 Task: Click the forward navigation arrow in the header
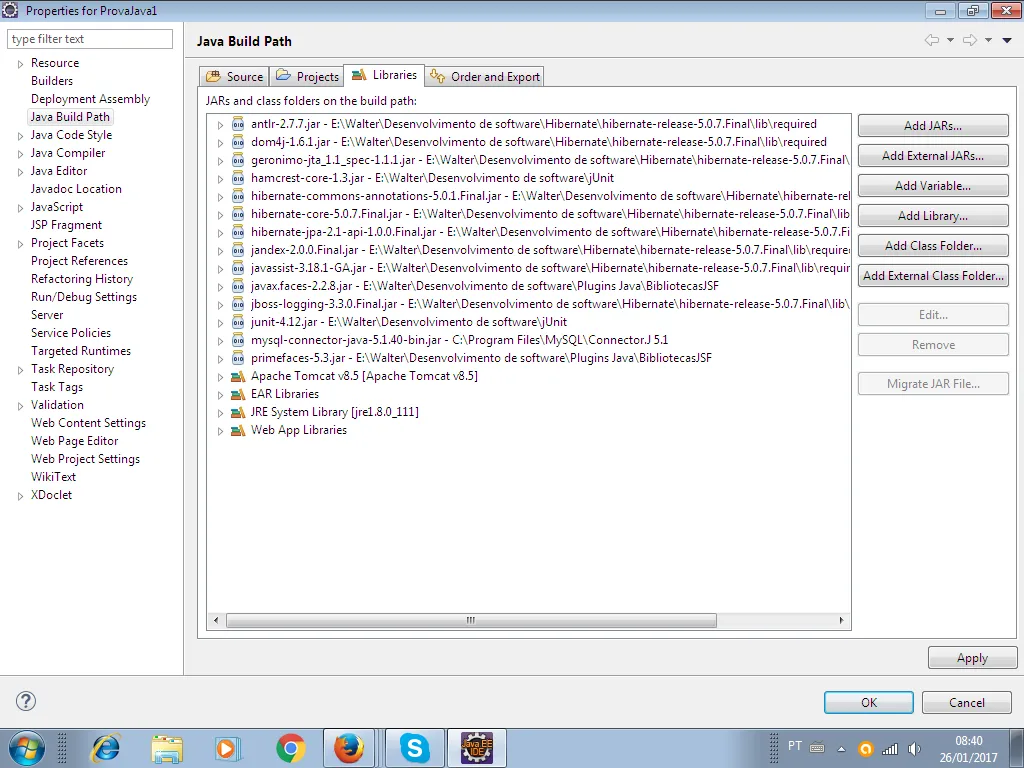[970, 40]
